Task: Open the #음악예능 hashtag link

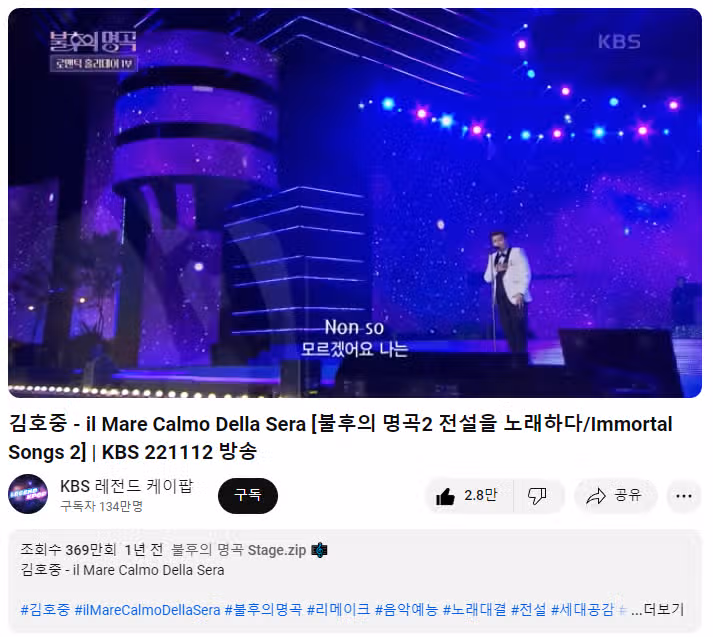Action: tap(406, 610)
